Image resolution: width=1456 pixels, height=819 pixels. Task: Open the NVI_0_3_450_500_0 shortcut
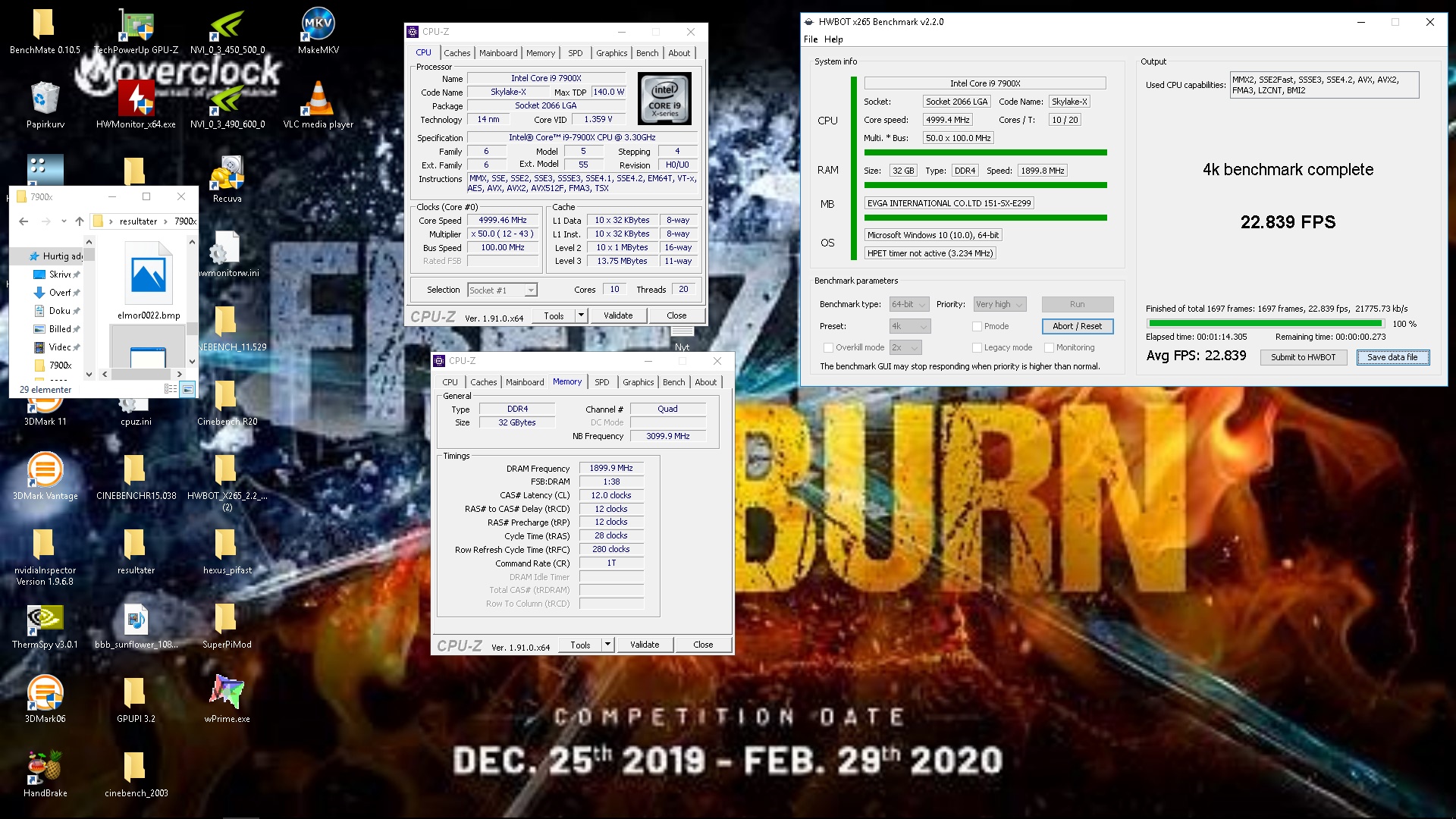pos(227,30)
